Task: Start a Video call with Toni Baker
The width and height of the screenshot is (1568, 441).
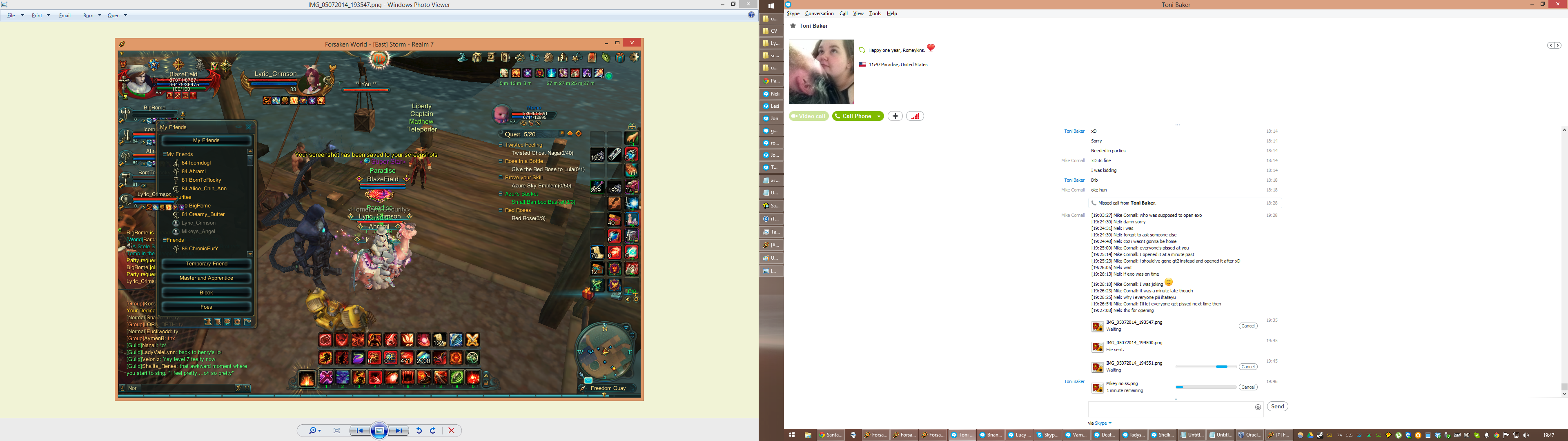Action: click(x=808, y=116)
